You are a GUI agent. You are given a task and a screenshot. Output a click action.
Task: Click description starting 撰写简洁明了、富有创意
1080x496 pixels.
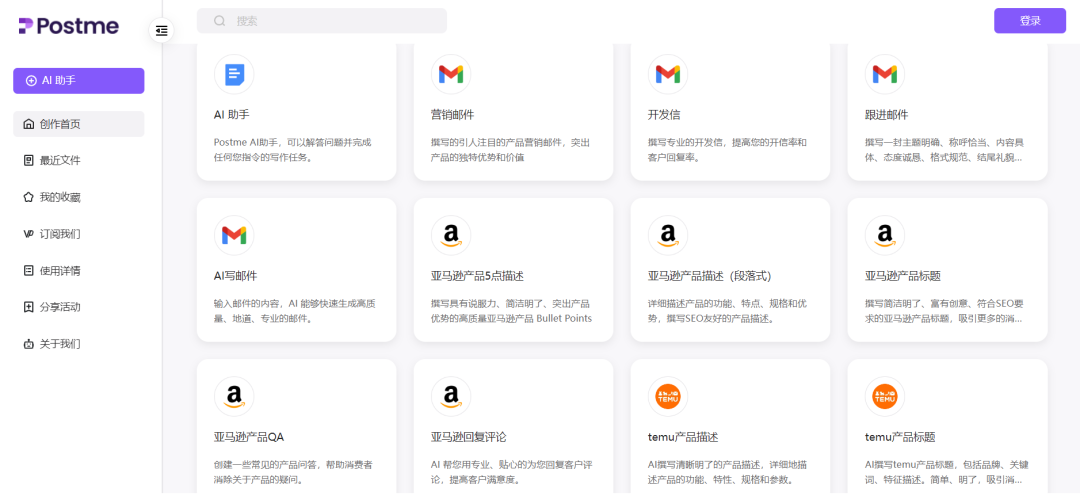pyautogui.click(x=944, y=311)
